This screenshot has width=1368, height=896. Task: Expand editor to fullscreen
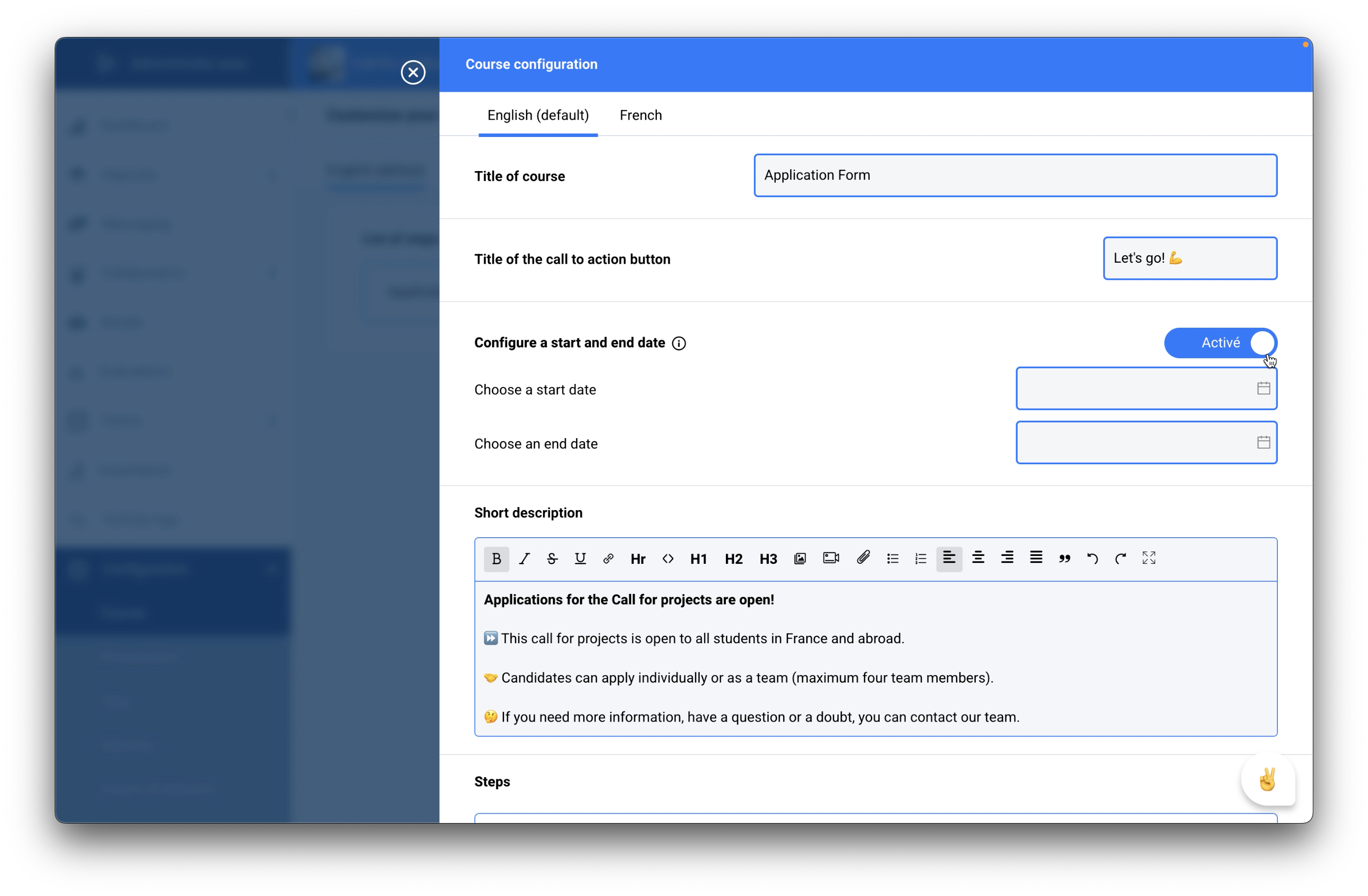[x=1148, y=558]
